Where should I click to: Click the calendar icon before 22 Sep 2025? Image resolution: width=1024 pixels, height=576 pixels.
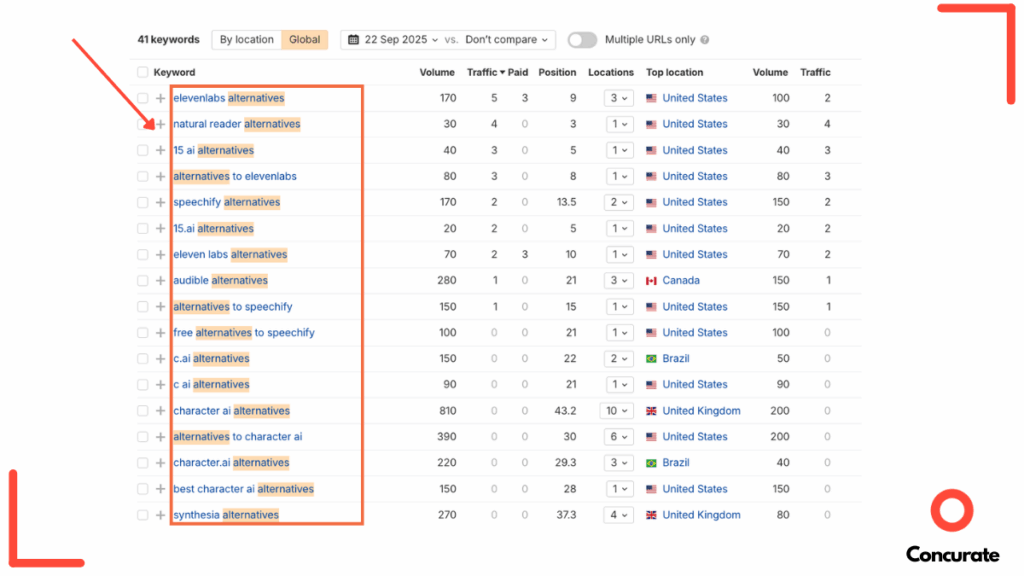pyautogui.click(x=353, y=40)
